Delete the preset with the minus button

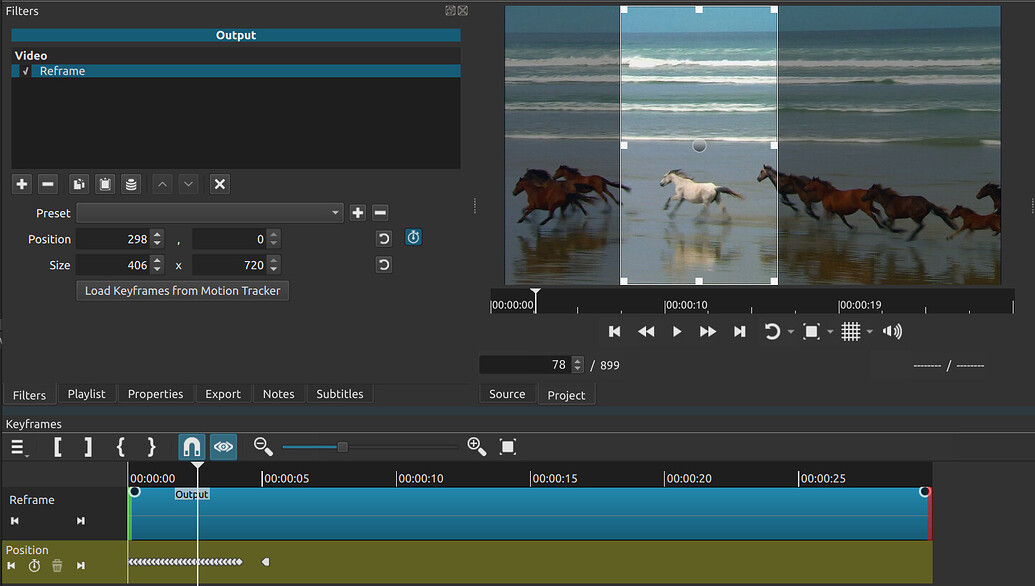point(380,212)
